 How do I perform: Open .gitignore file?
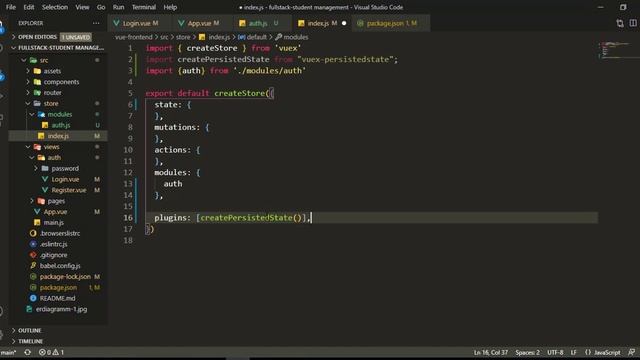[53, 255]
